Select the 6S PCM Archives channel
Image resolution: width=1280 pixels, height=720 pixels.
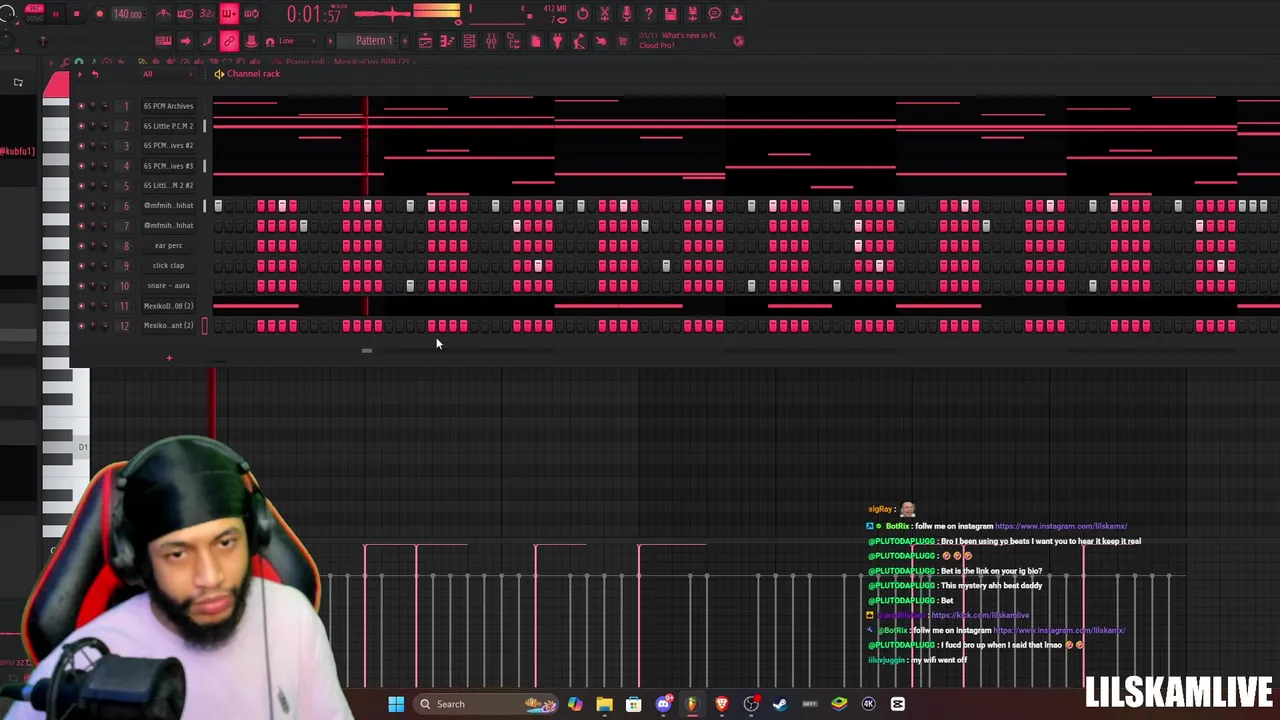coord(168,106)
